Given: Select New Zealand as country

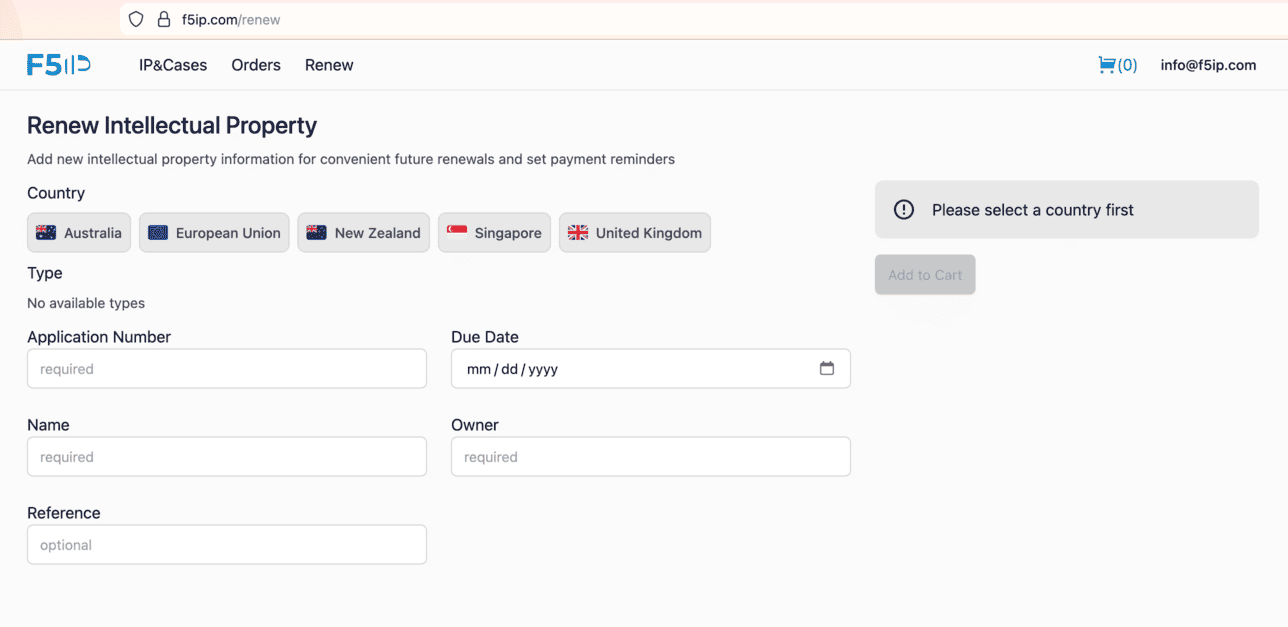Looking at the screenshot, I should click(363, 233).
